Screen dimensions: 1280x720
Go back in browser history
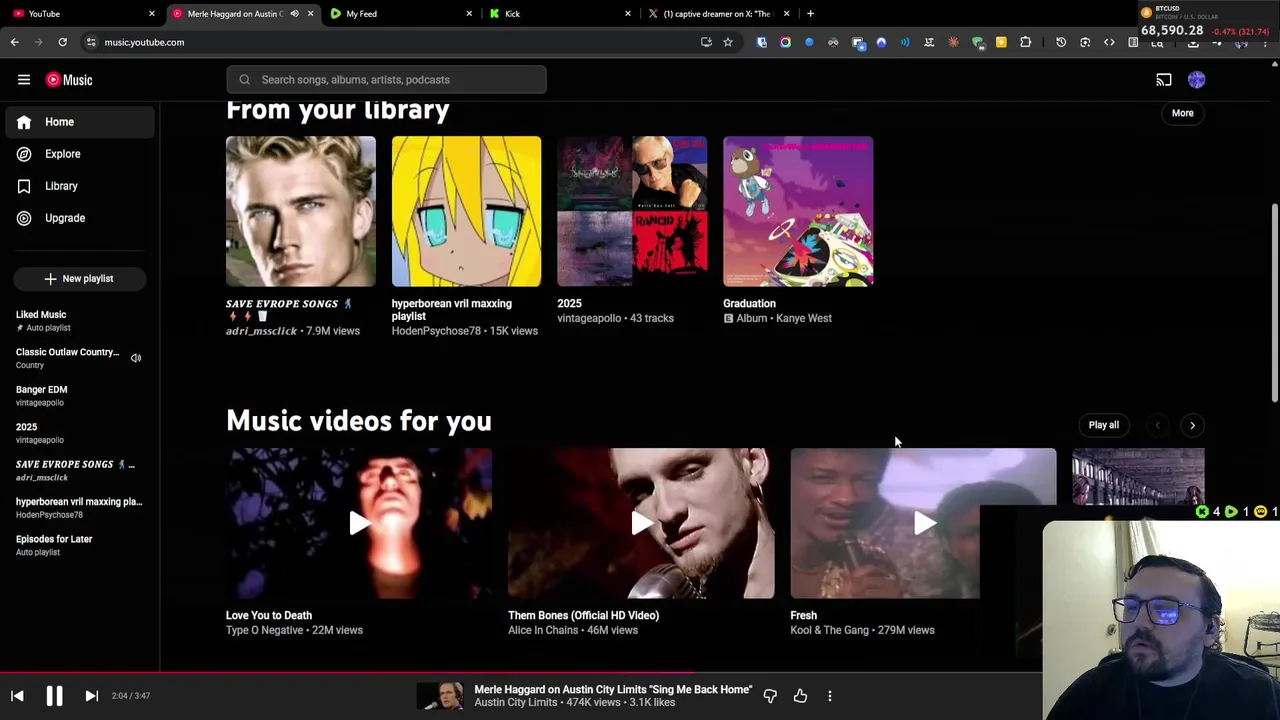click(14, 42)
